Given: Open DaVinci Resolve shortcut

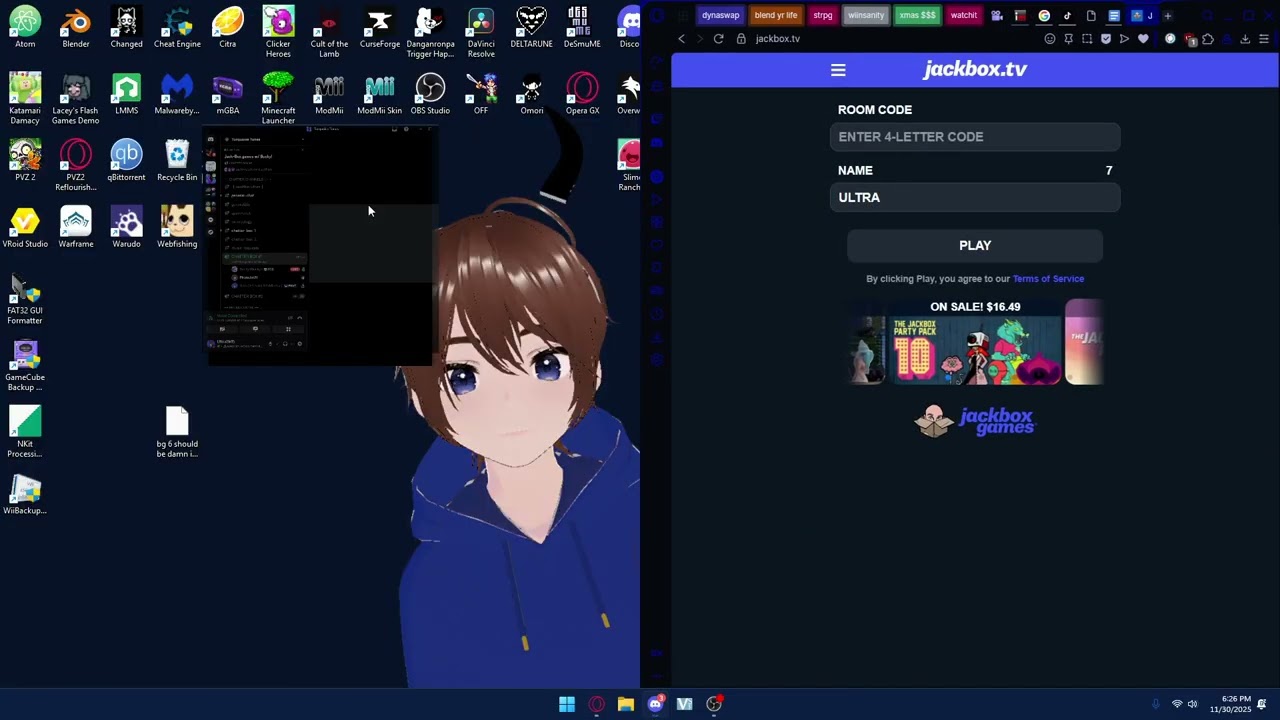Looking at the screenshot, I should click(481, 32).
